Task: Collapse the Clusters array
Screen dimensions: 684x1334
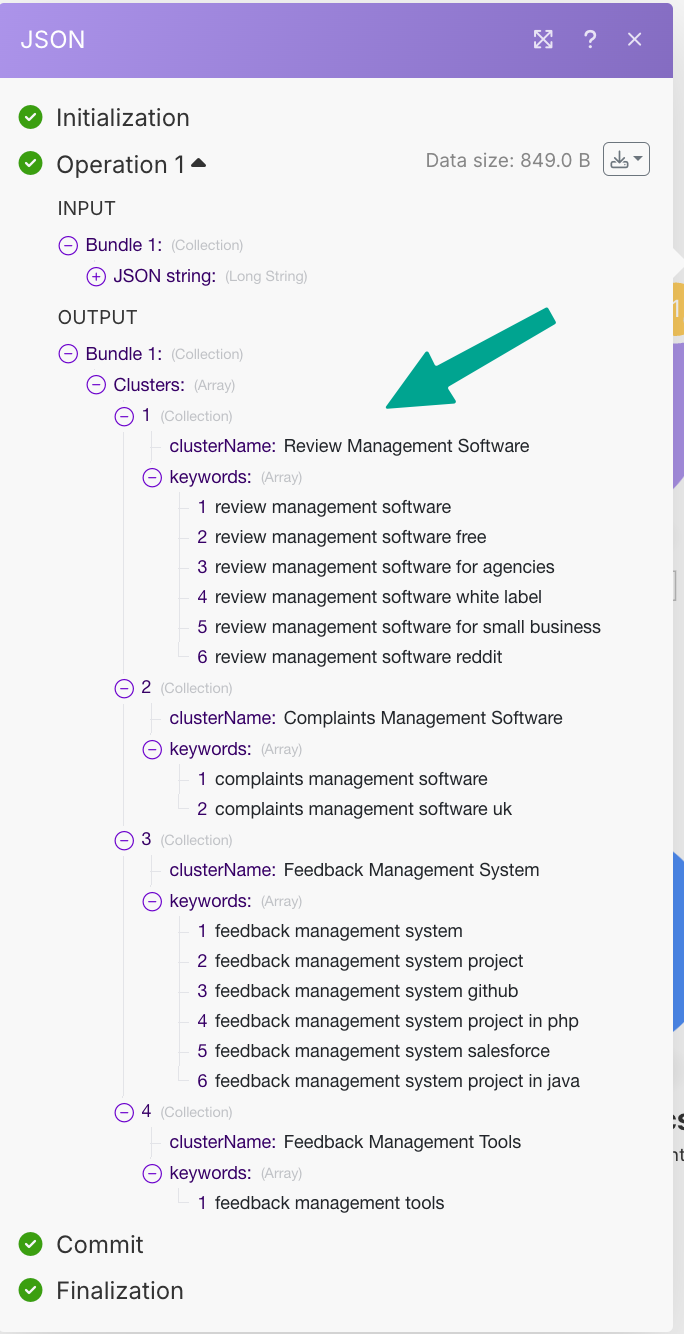Action: point(96,384)
